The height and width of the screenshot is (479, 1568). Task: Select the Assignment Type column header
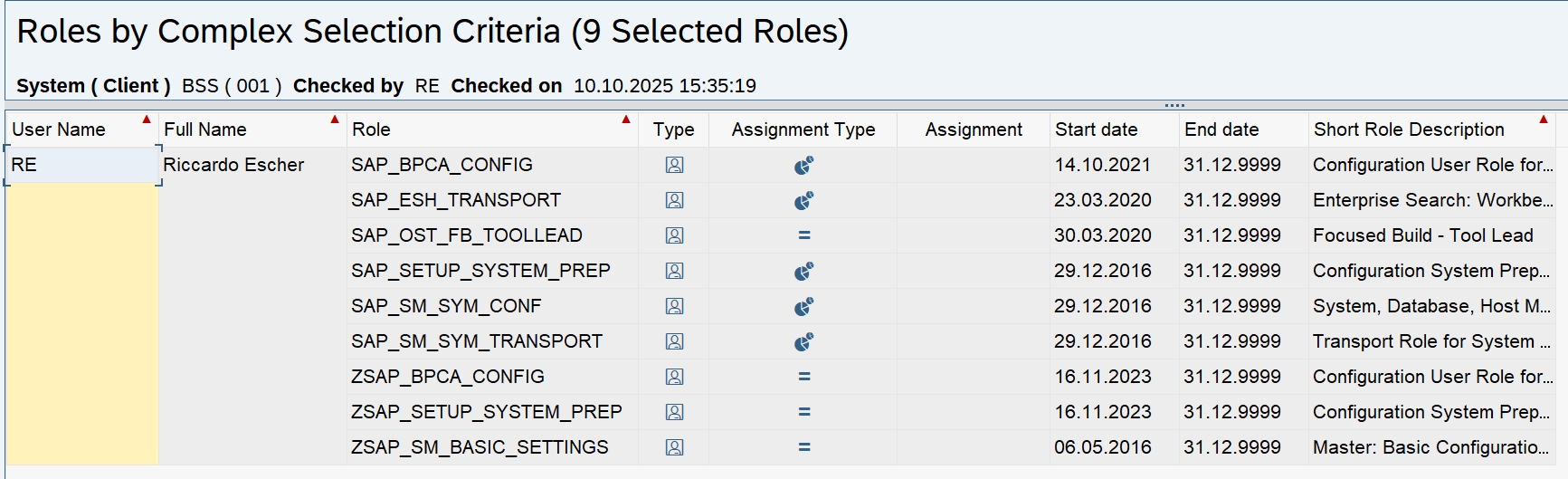click(803, 129)
